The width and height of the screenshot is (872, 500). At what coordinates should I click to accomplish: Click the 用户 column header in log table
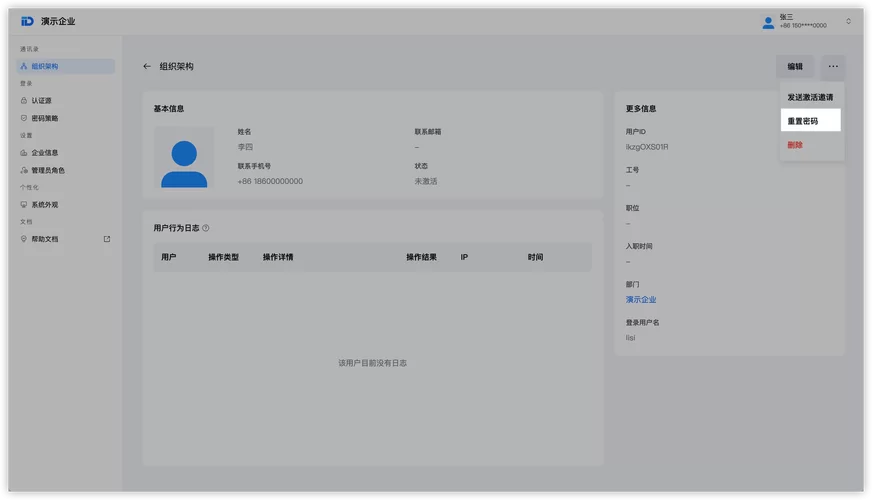tap(169, 257)
